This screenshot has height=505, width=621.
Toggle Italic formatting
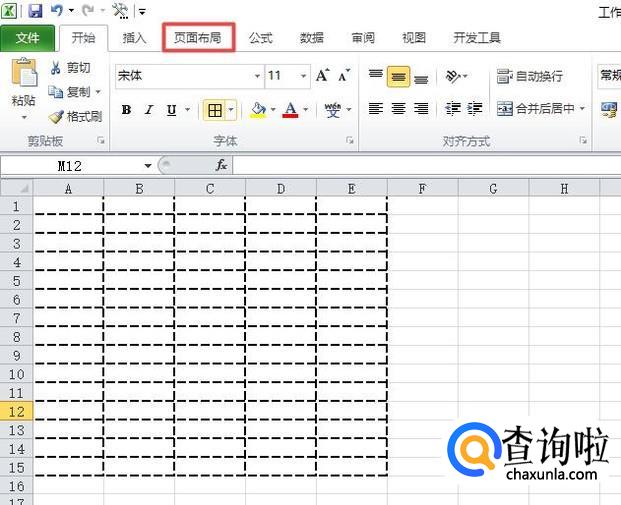click(149, 110)
